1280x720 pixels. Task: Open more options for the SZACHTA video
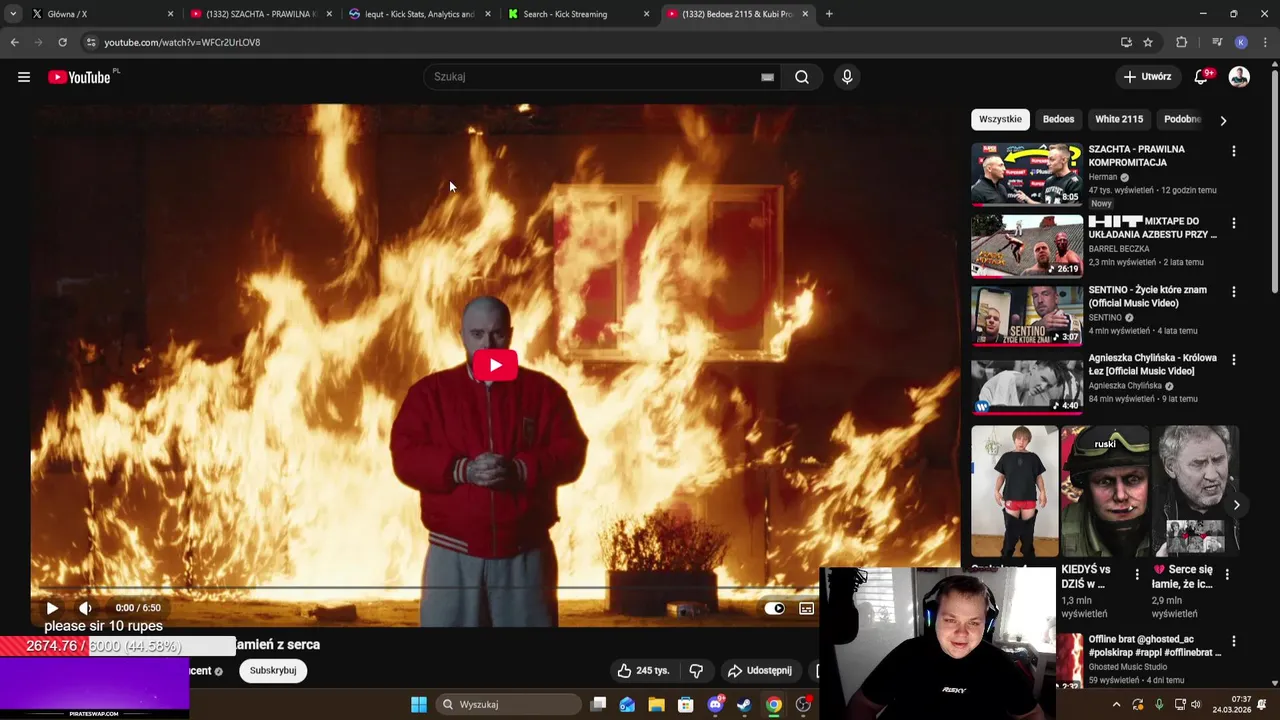click(1233, 151)
